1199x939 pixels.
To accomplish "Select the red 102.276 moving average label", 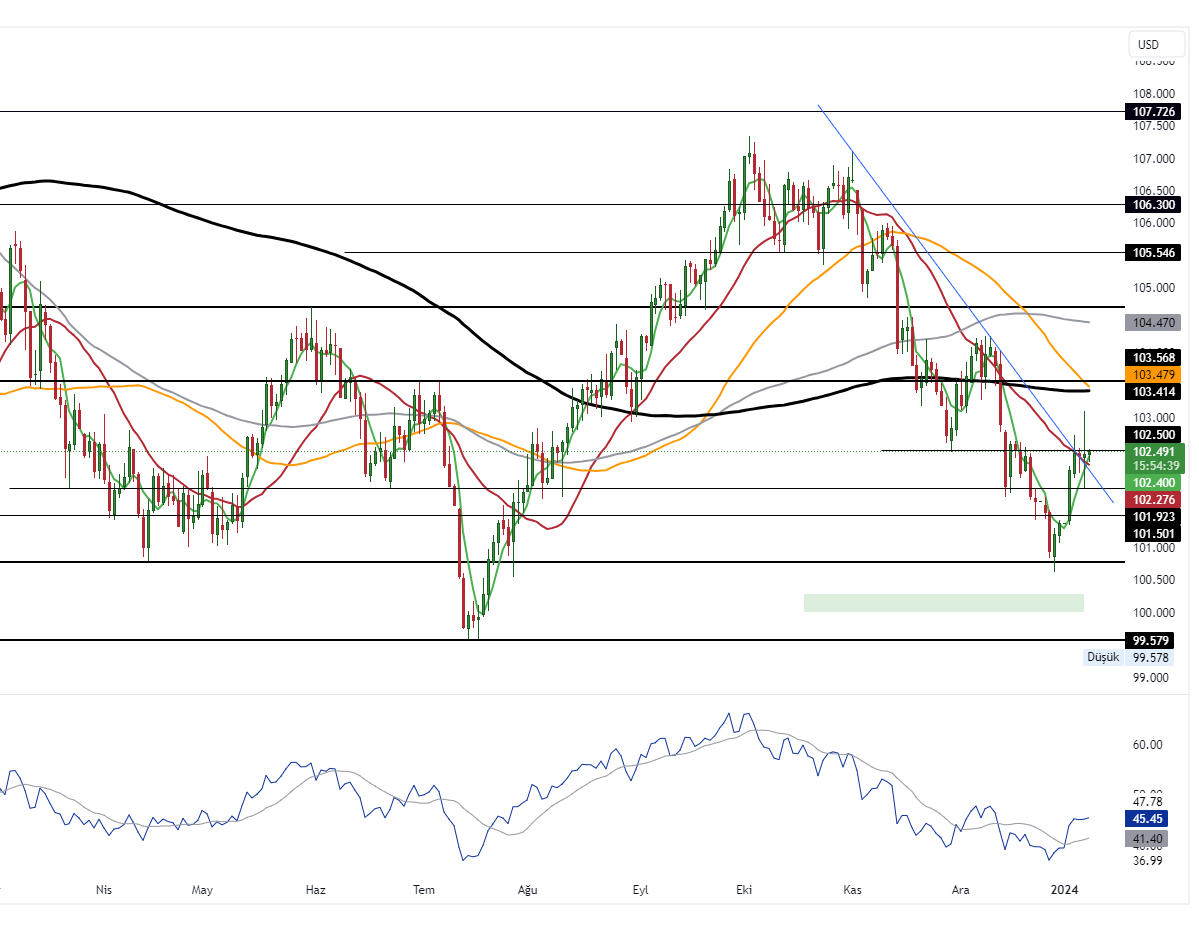I will (1152, 499).
